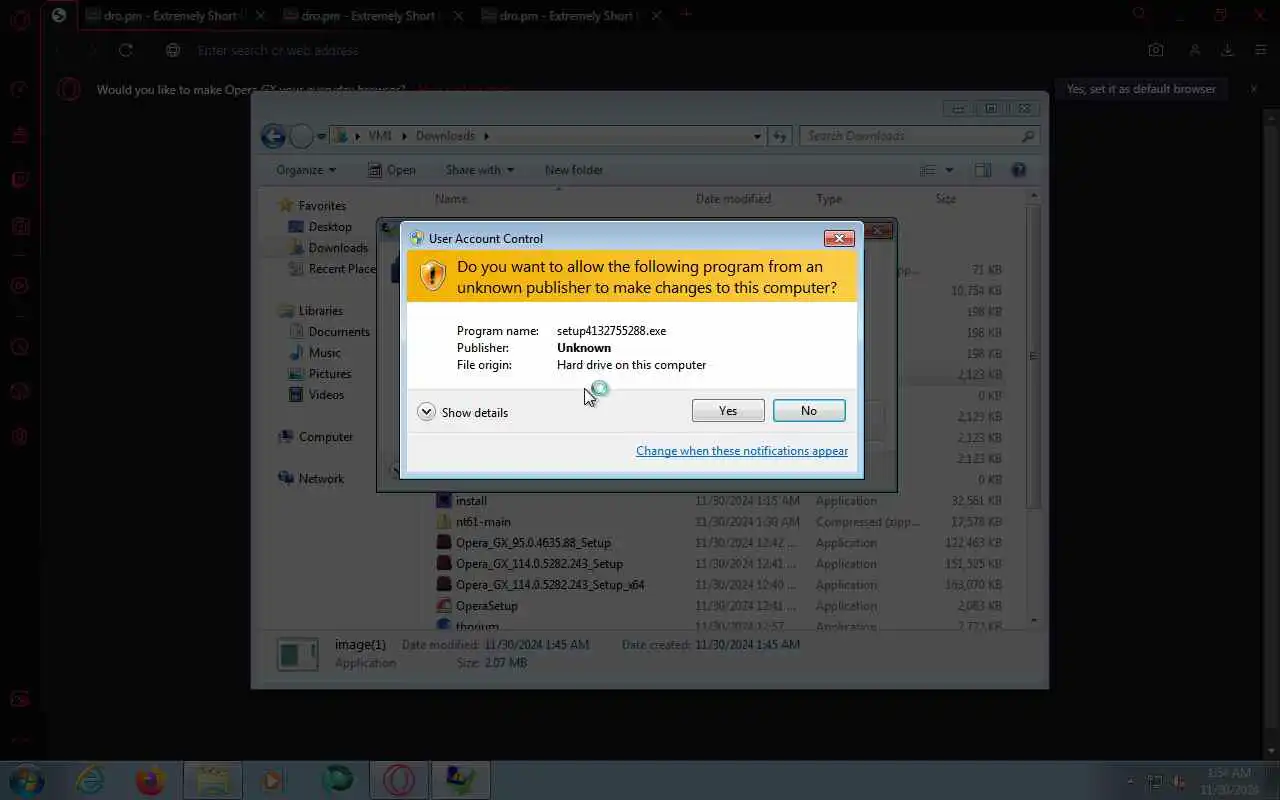Switch to the Speed Dial globe tab
Viewport: 1280px width, 800px height.
59,15
